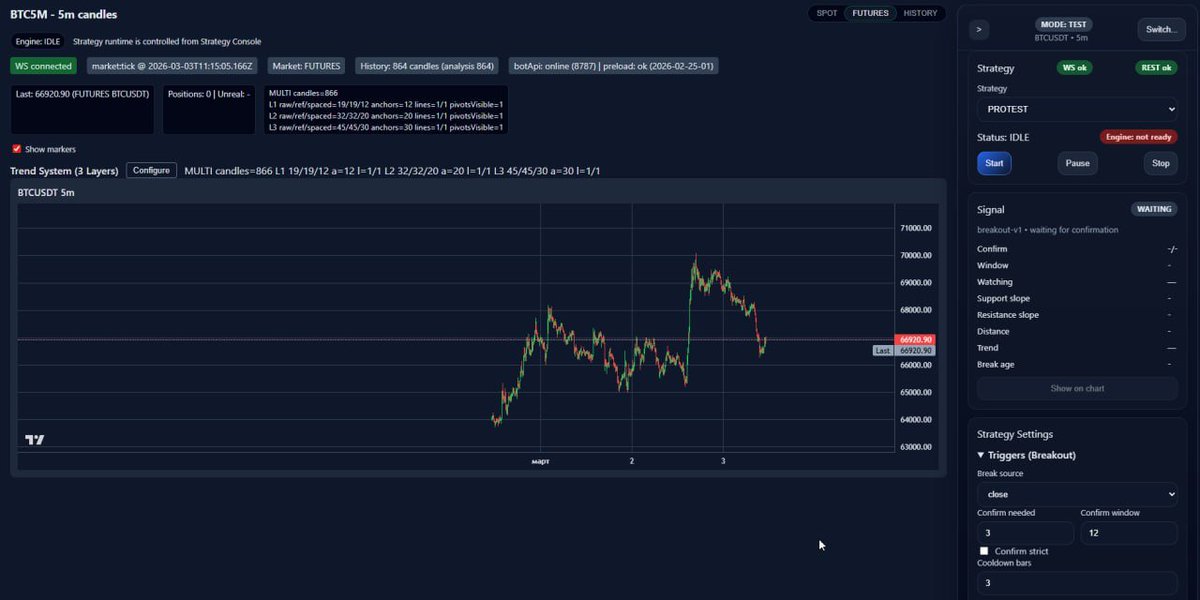Click the 70000.00 price axis label
Image resolution: width=1200 pixels, height=600 pixels.
click(916, 255)
